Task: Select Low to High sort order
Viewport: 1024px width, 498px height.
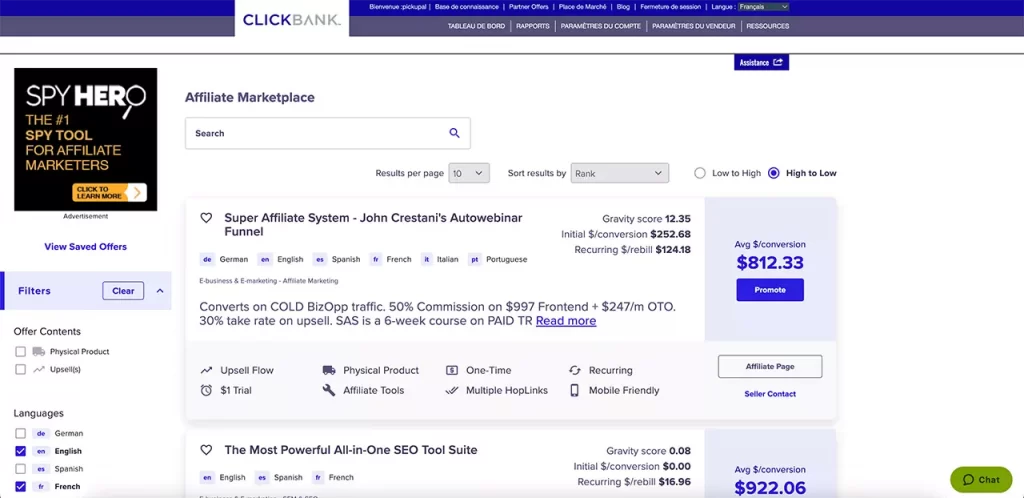Action: (700, 173)
